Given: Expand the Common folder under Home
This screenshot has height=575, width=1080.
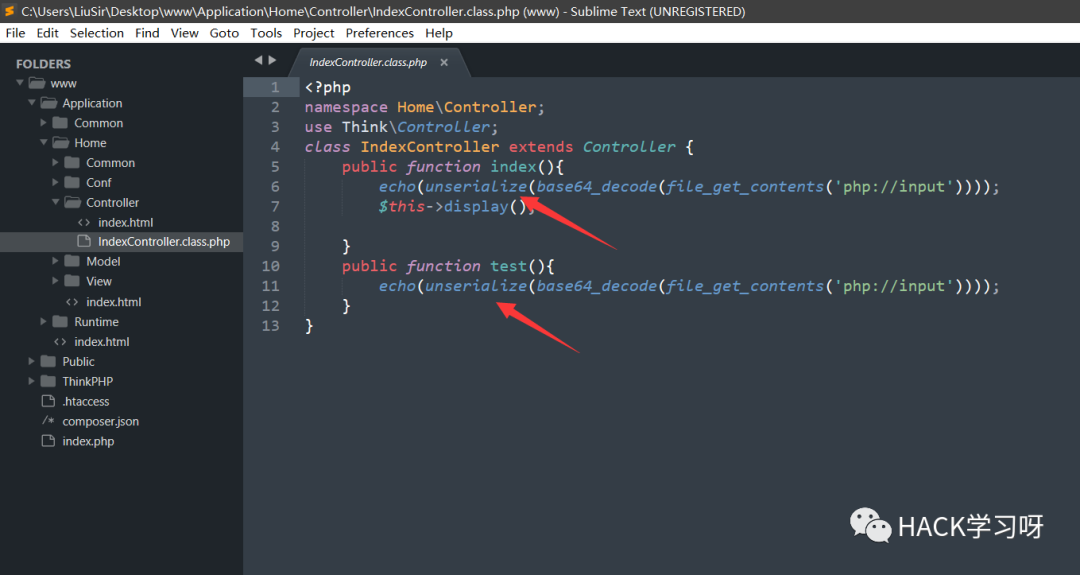Looking at the screenshot, I should point(55,163).
